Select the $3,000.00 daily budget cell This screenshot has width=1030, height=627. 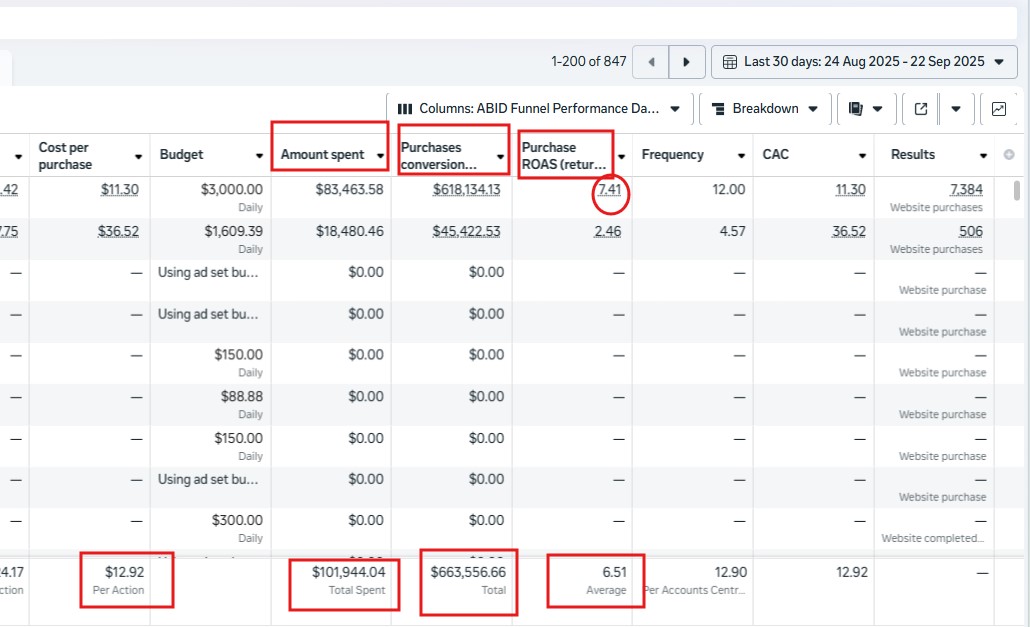(210, 197)
